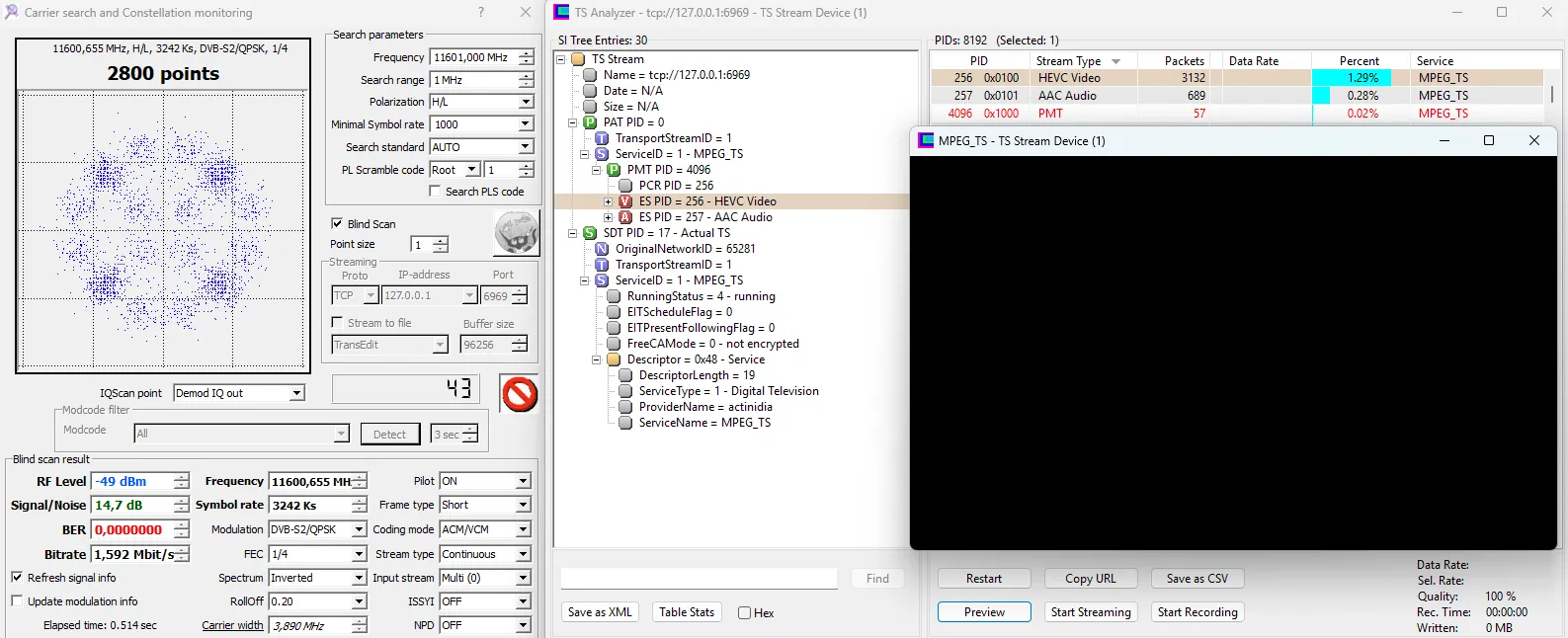Click the Descriptor 0x48 folder icon

point(614,359)
